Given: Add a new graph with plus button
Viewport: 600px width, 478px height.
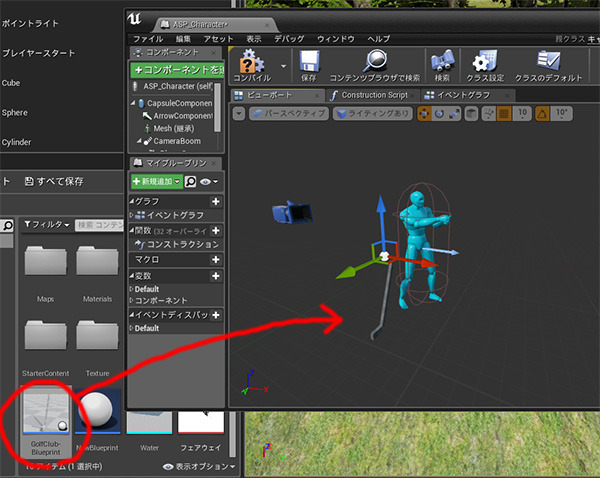Looking at the screenshot, I should 215,202.
